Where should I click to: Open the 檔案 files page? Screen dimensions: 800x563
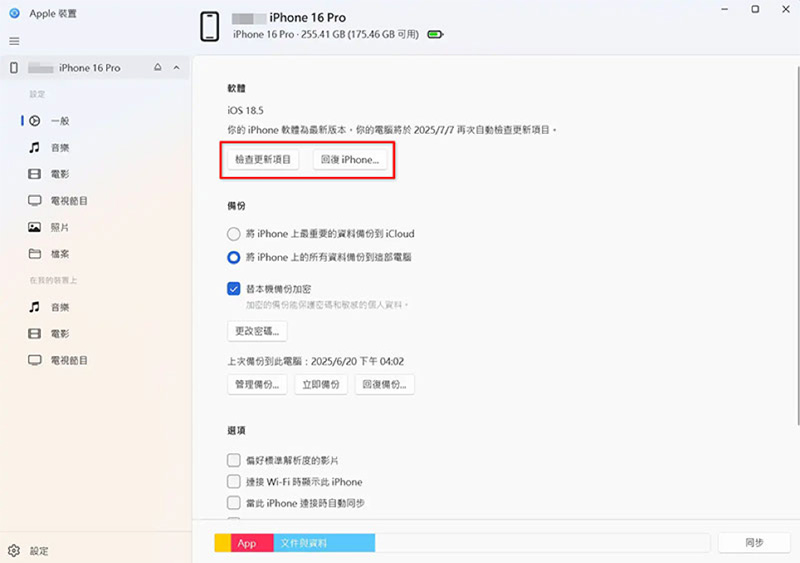(60, 254)
